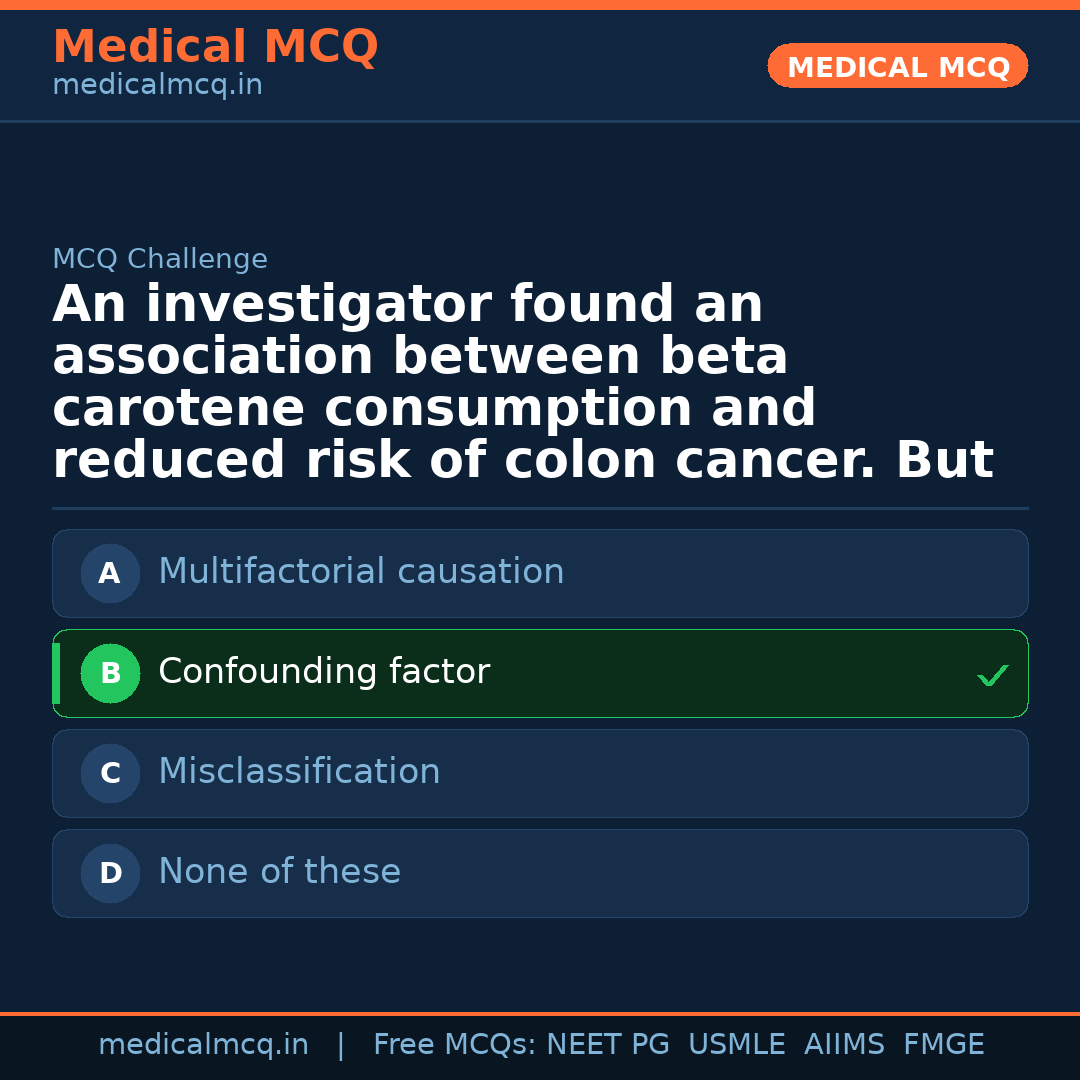Click the USMLE label in footer
The width and height of the screenshot is (1080, 1080).
point(736,1045)
